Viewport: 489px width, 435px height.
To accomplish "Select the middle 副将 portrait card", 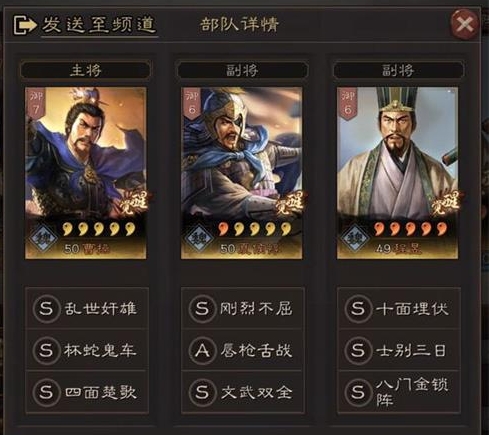I will click(242, 173).
